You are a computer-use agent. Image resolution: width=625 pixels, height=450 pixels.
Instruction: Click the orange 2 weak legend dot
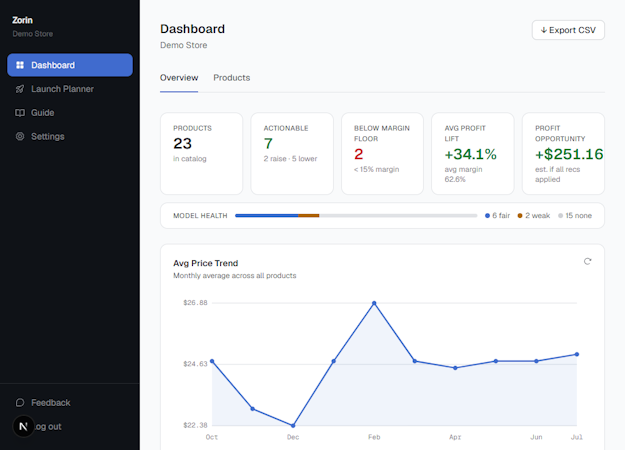[520, 216]
